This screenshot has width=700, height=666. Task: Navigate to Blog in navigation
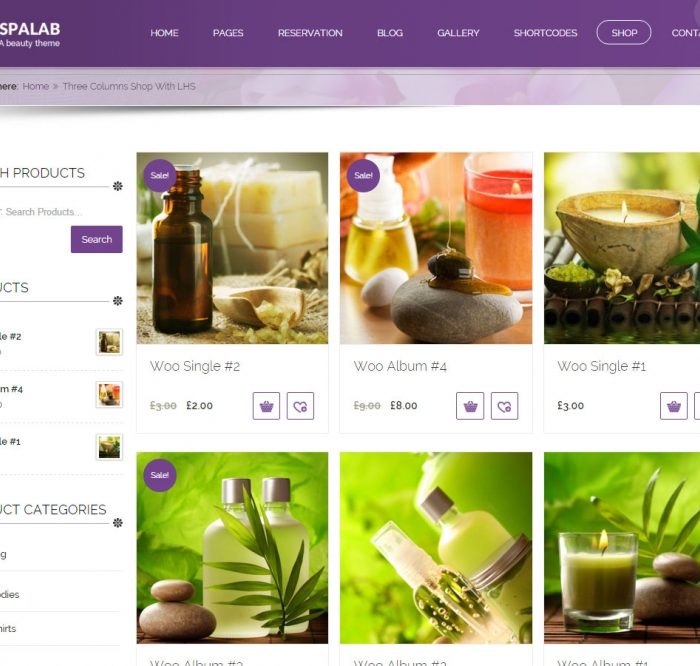coord(390,33)
